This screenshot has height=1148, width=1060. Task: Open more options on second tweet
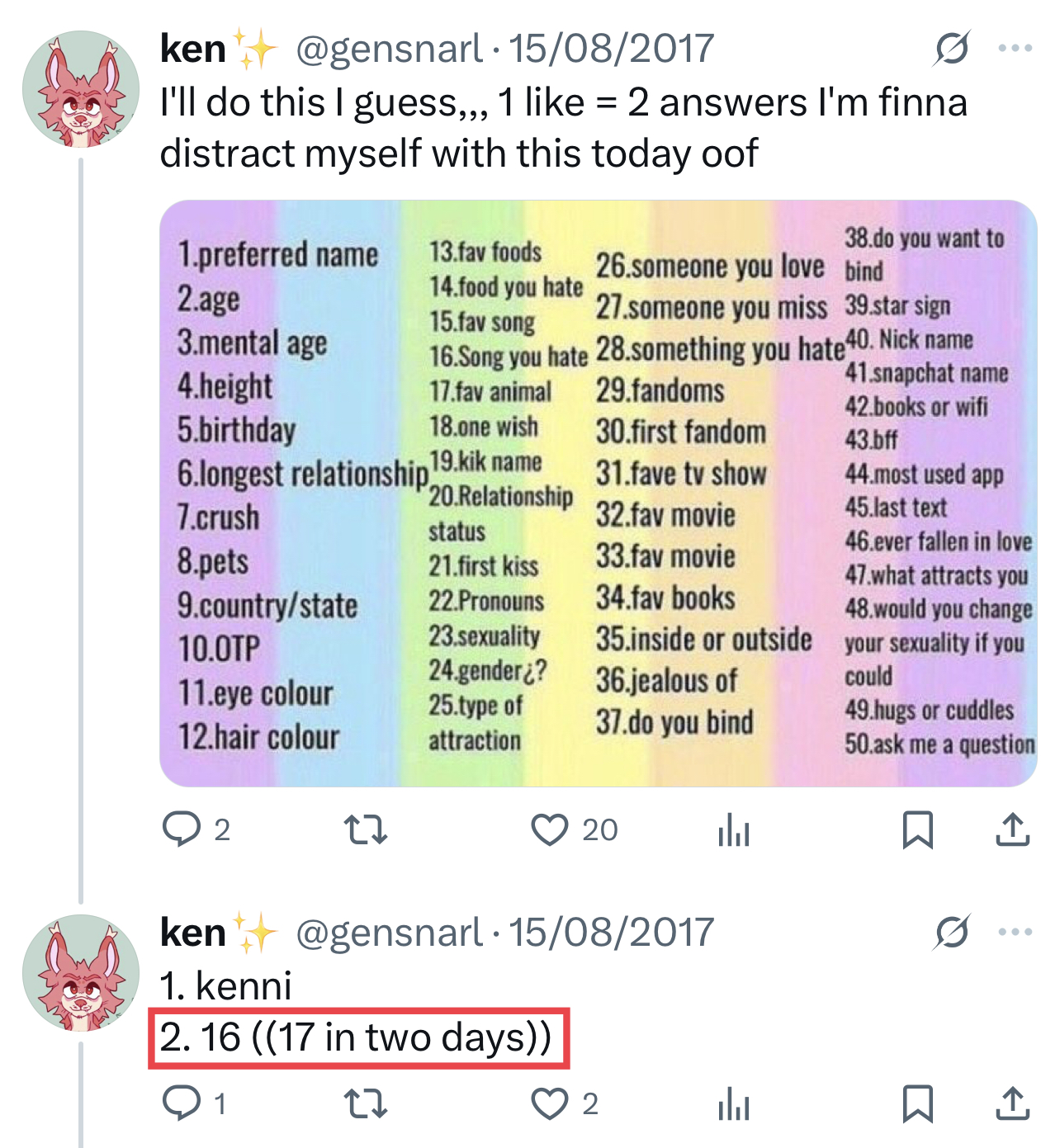pos(1015,933)
